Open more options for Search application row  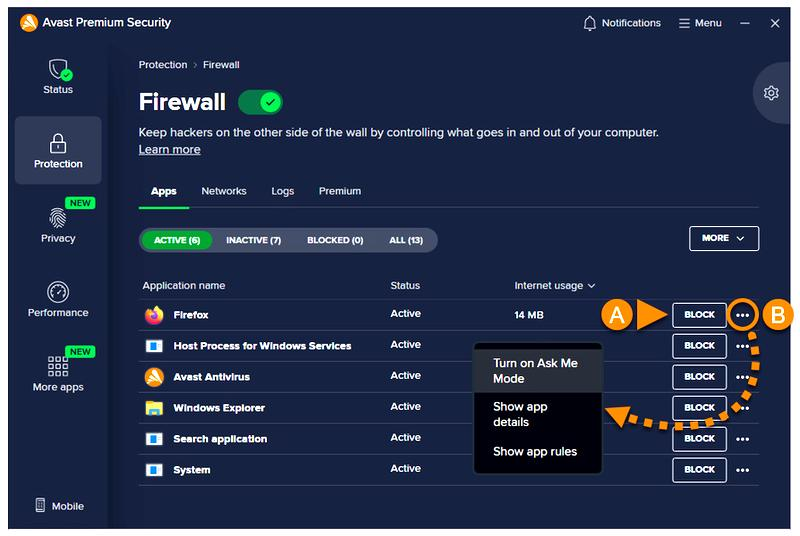(x=742, y=439)
